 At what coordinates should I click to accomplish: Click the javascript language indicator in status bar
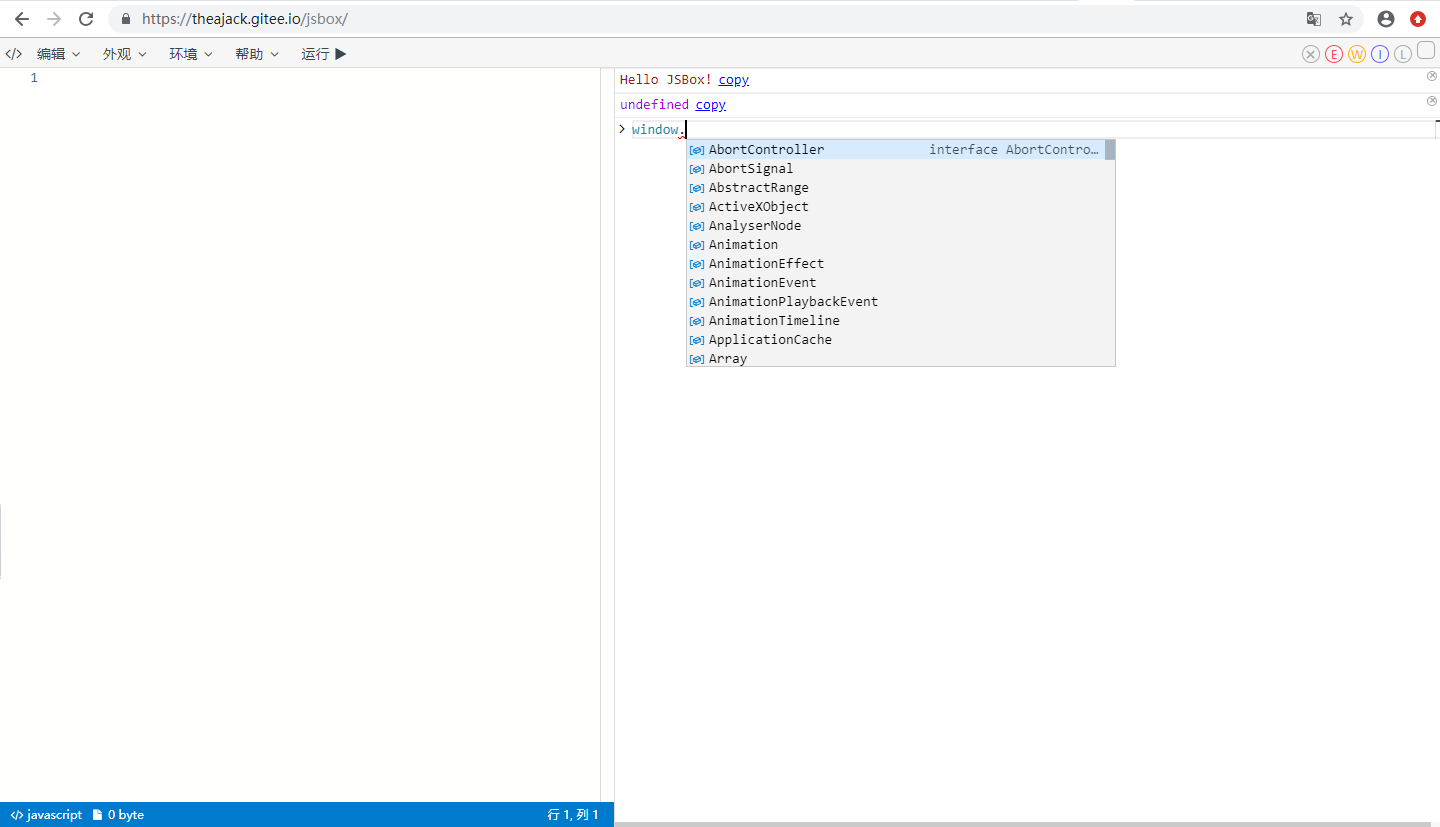tap(46, 815)
